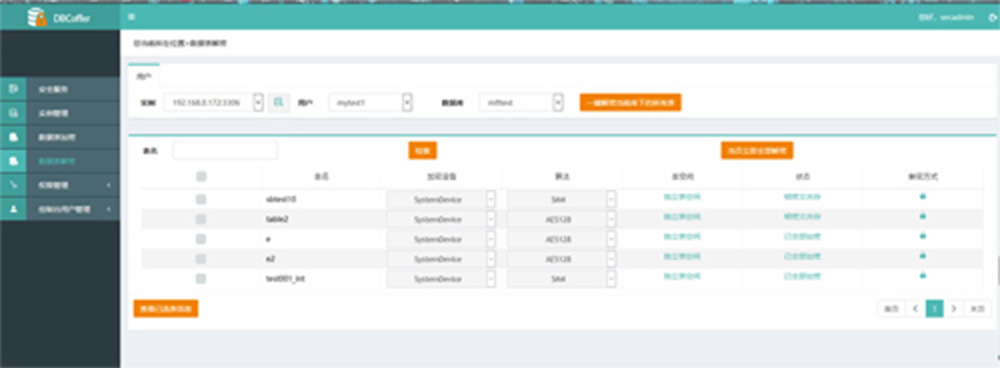This screenshot has width=1000, height=368.
Task: Click the table name cell "sbtest10"
Action: pos(281,199)
